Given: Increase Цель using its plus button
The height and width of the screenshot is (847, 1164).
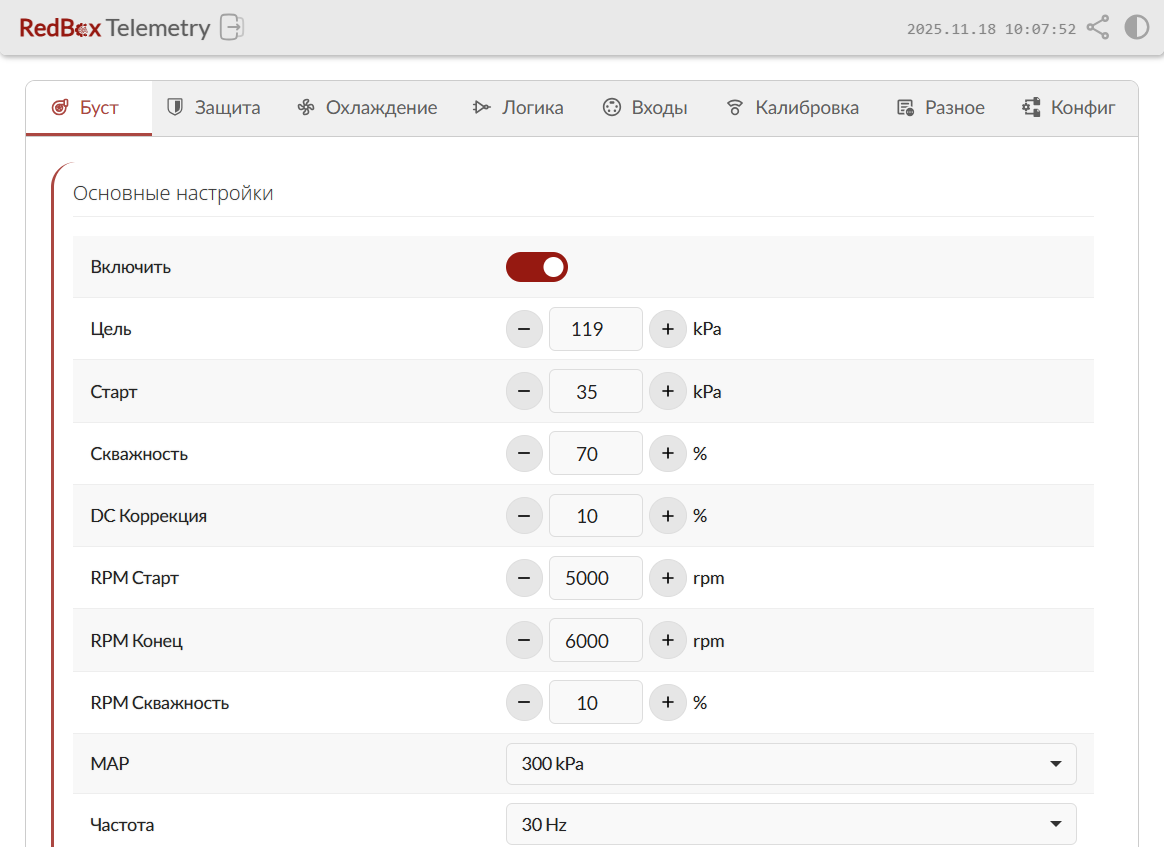Looking at the screenshot, I should pyautogui.click(x=667, y=329).
